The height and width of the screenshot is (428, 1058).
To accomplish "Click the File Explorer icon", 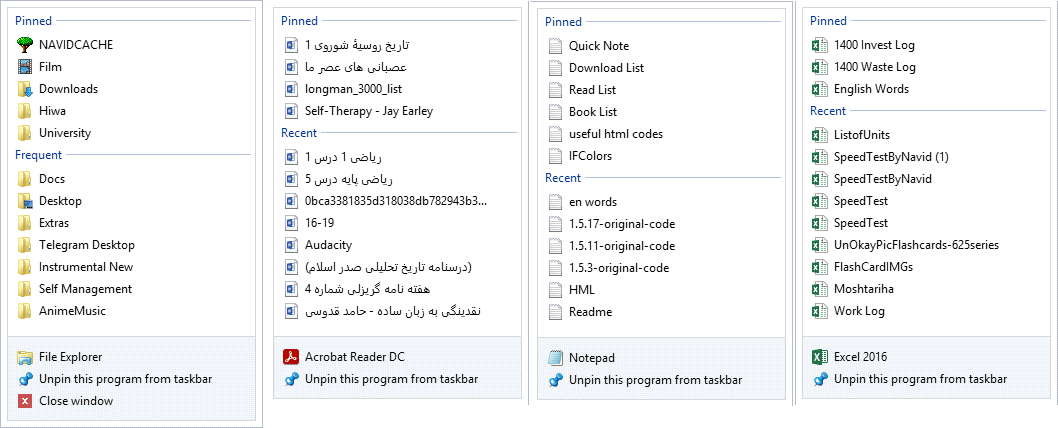I will tap(25, 357).
